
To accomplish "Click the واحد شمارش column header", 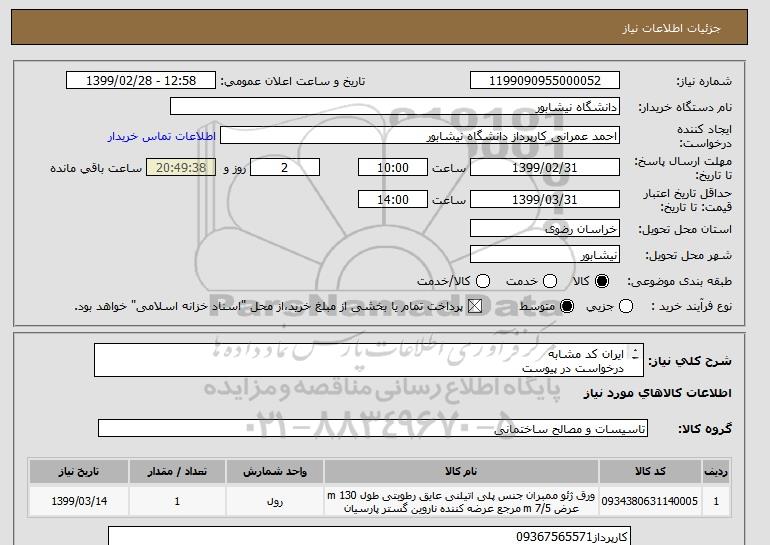I will point(275,471).
